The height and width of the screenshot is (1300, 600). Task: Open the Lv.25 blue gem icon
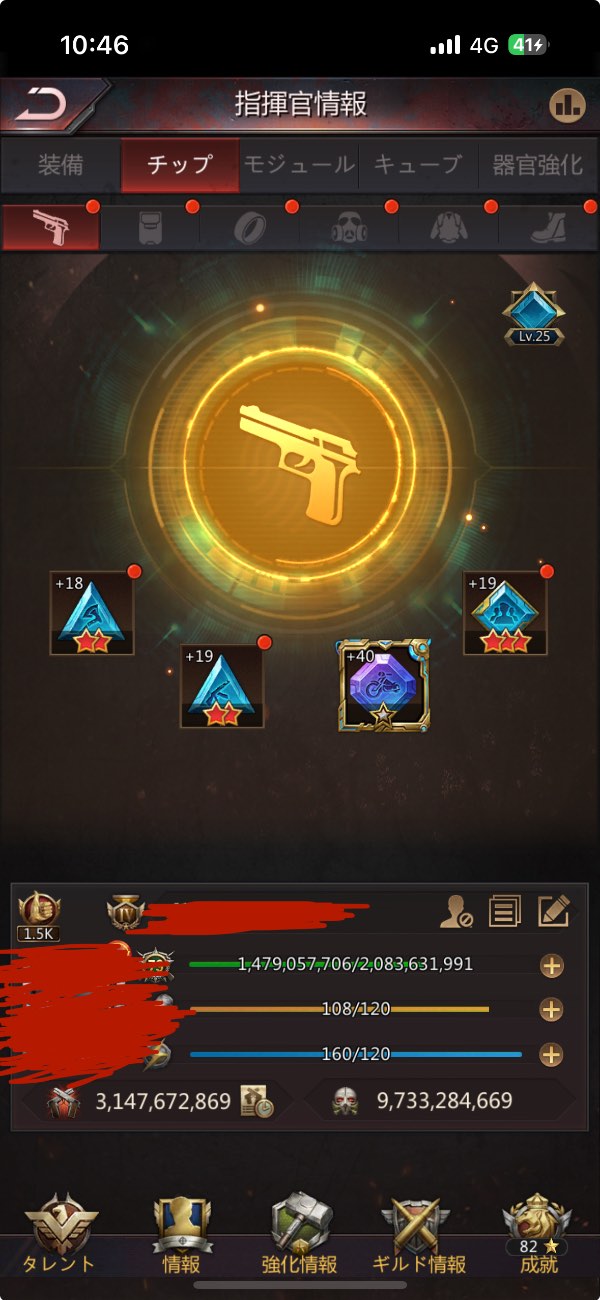click(x=534, y=314)
